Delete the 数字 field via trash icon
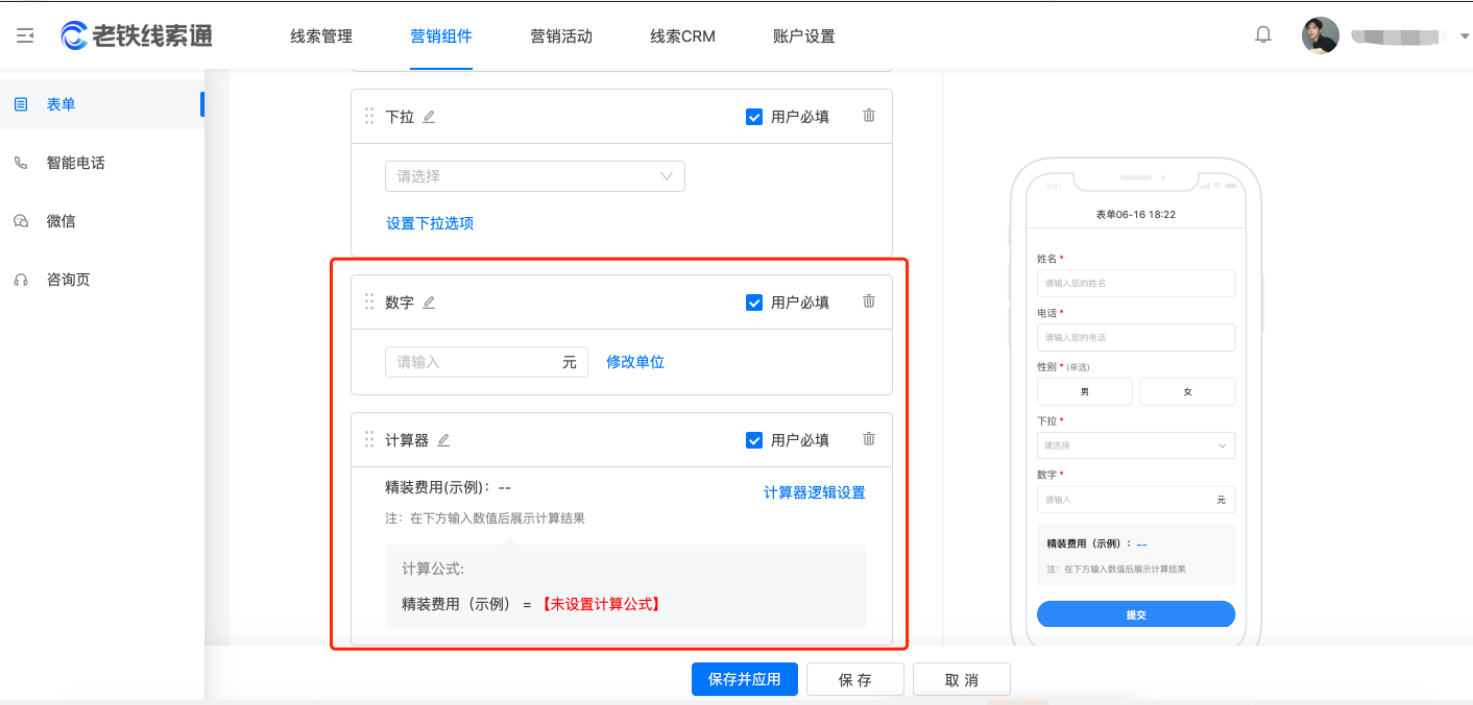 868,302
